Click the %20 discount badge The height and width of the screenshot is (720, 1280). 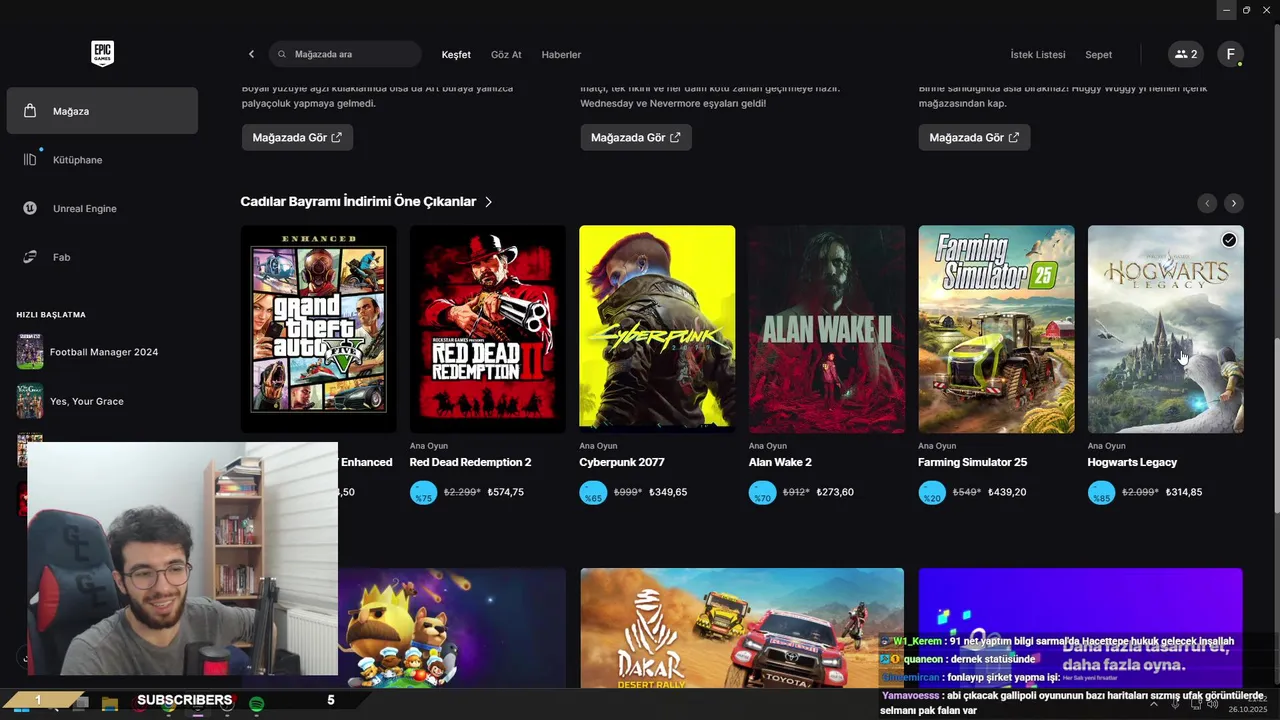click(932, 492)
